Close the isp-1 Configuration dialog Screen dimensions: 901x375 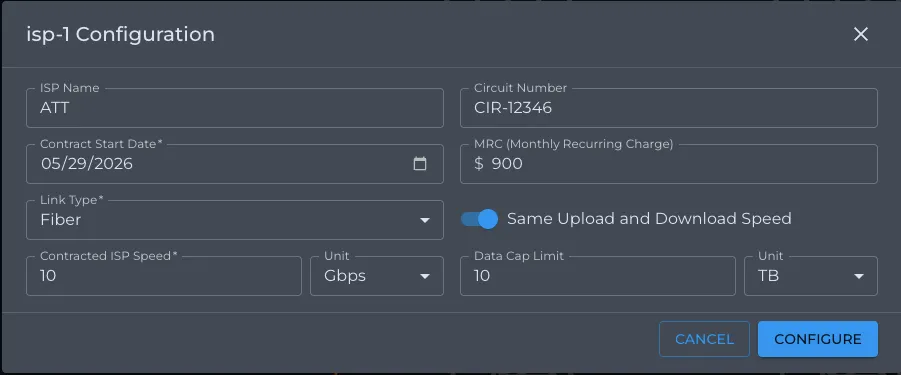(x=860, y=34)
